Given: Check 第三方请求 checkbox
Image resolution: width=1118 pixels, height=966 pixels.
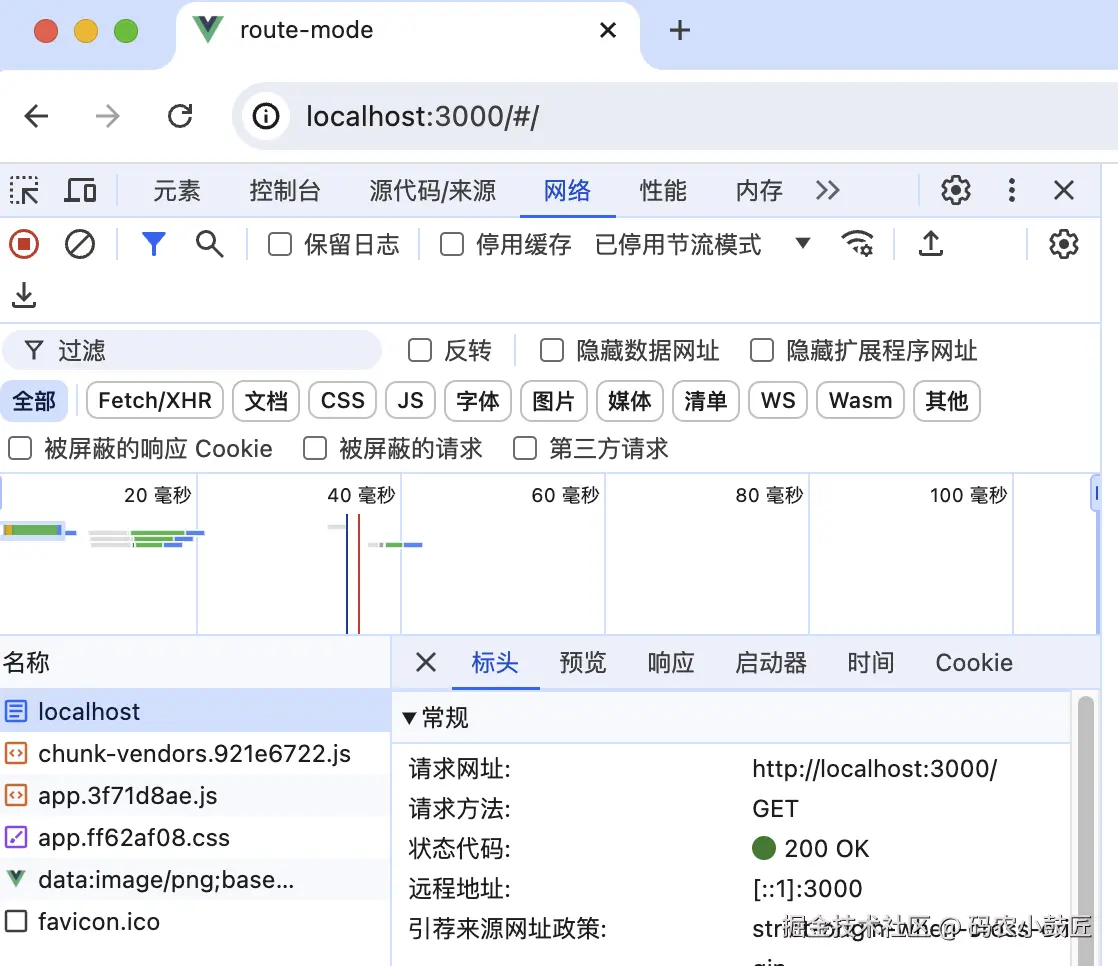Looking at the screenshot, I should (x=525, y=449).
